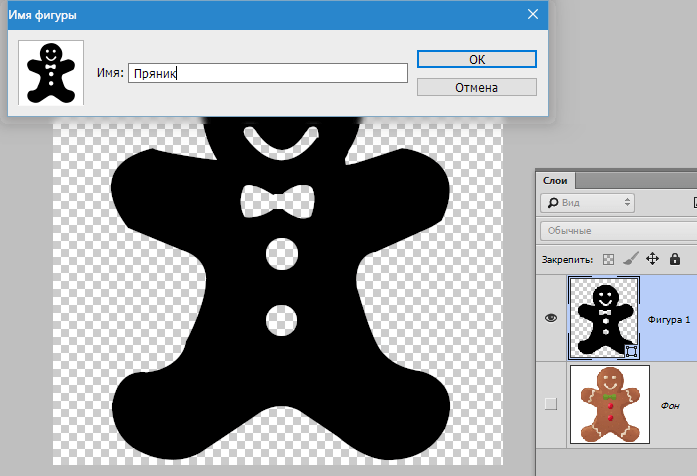Screen dimensions: 697x476
Task: Open the Вид layer filter dropdown
Action: [x=587, y=203]
